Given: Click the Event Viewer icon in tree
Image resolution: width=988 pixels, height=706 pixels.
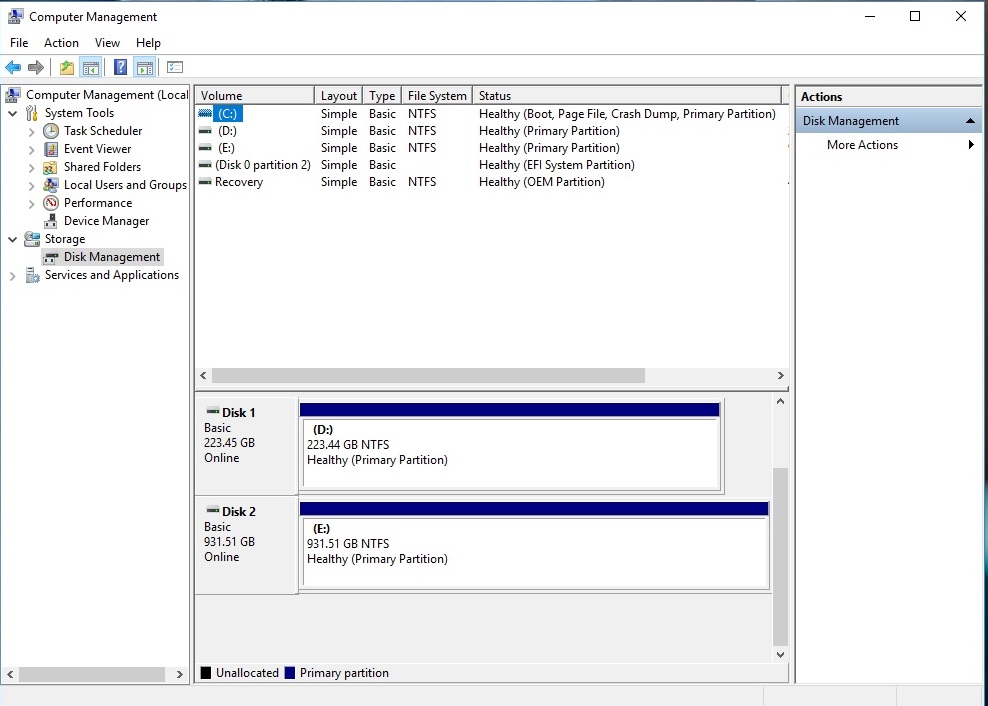Looking at the screenshot, I should pos(50,149).
